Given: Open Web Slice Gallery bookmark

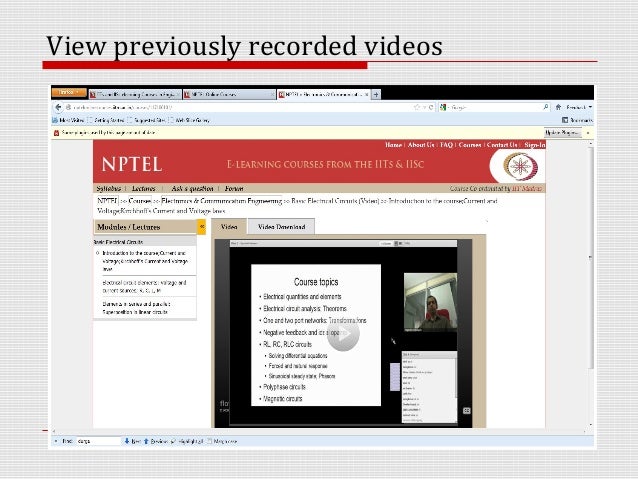Looking at the screenshot, I should (x=189, y=120).
